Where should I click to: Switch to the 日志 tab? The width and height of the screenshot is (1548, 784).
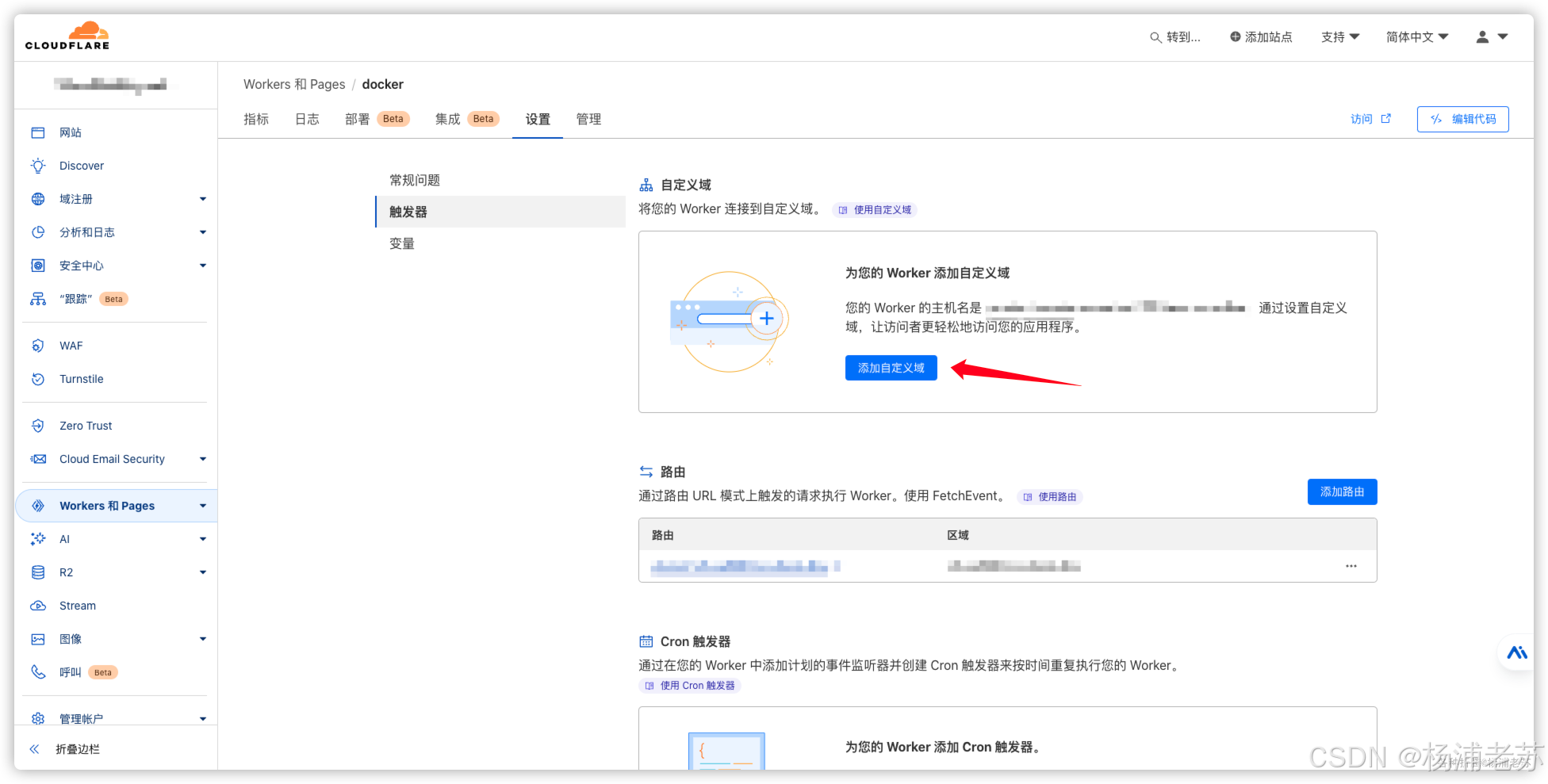point(307,119)
